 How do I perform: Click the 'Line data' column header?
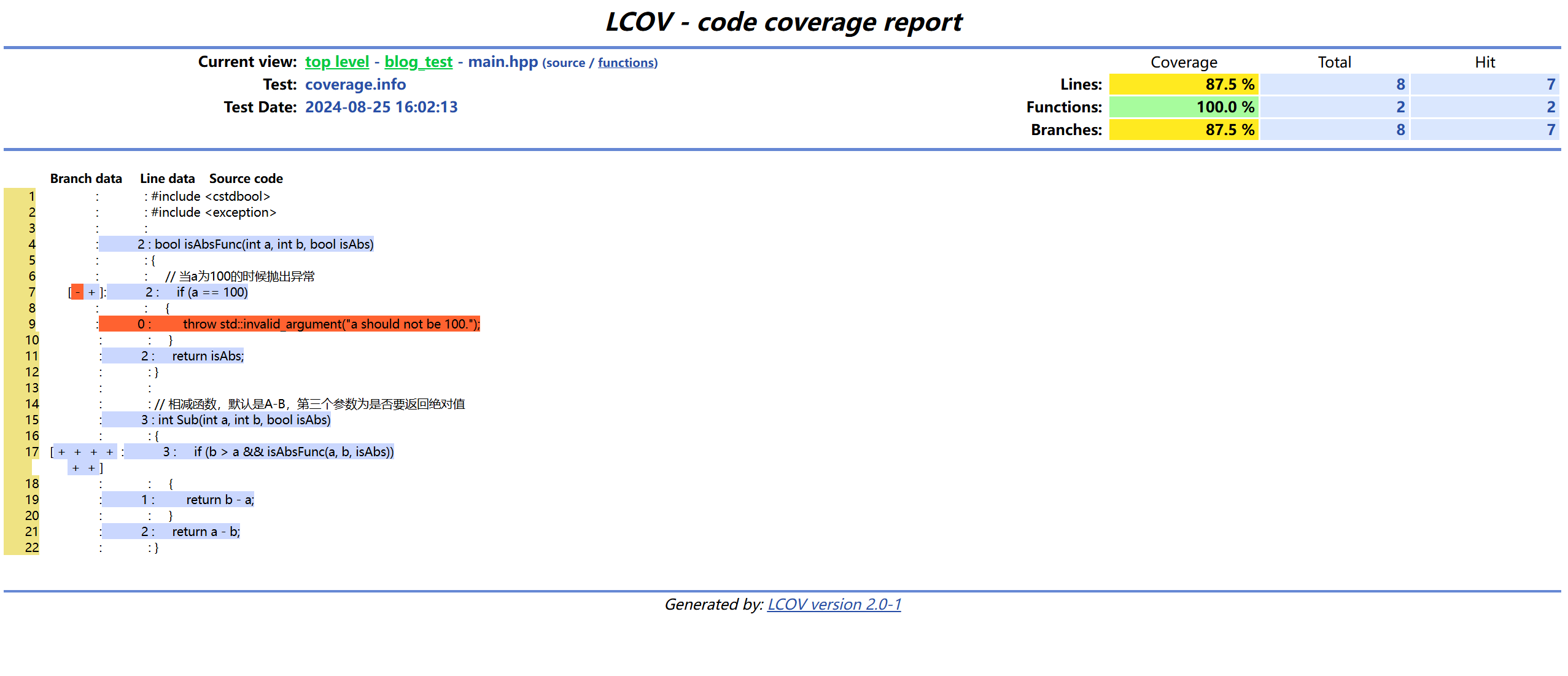pyautogui.click(x=167, y=179)
